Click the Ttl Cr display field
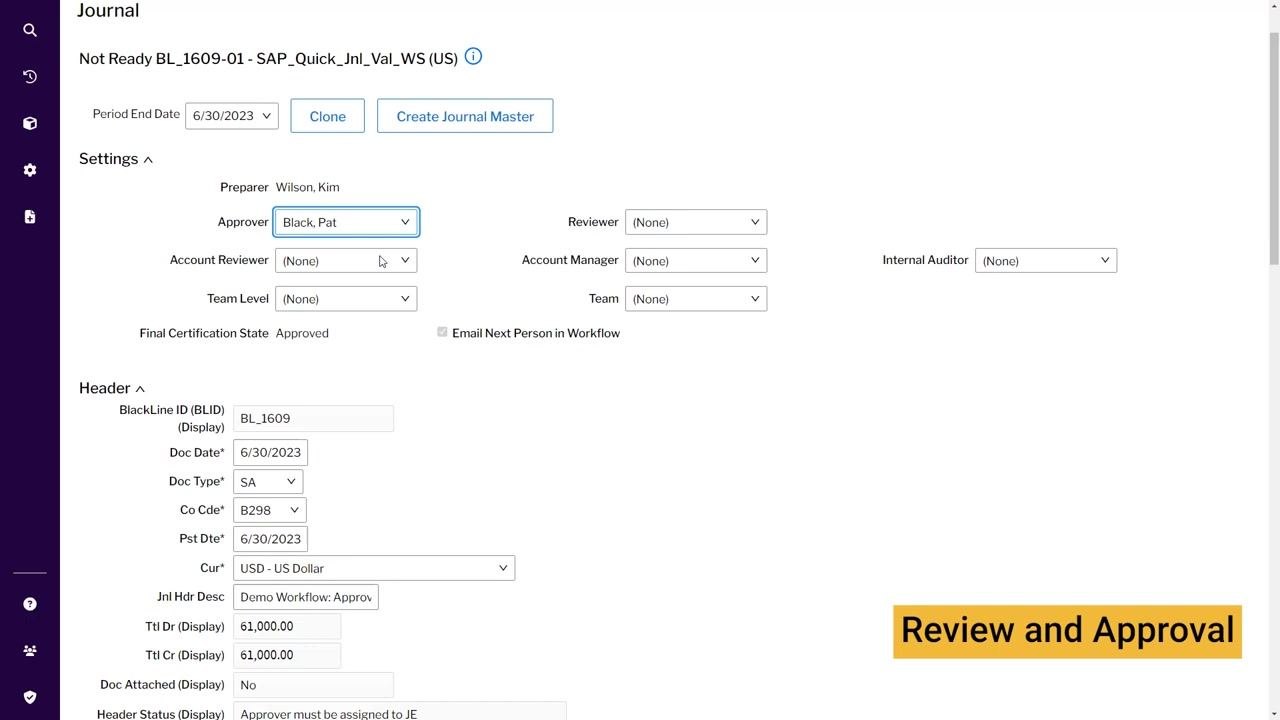The height and width of the screenshot is (720, 1280). click(x=287, y=655)
